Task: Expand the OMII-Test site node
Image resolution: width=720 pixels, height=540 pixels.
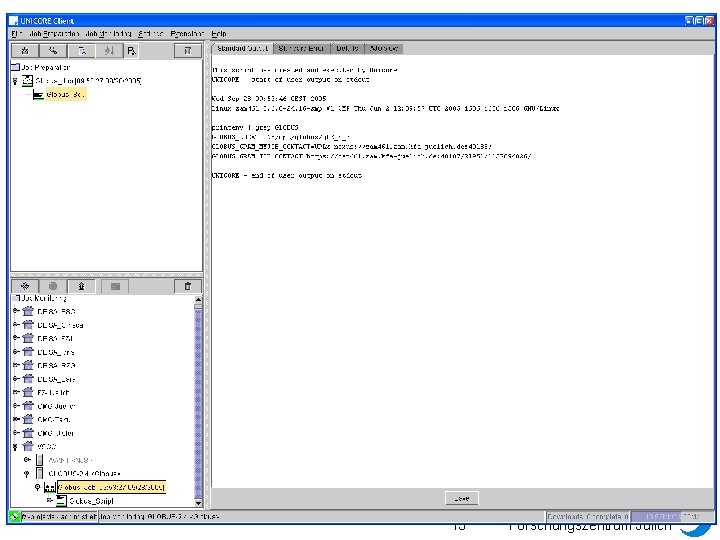Action: 16,419
